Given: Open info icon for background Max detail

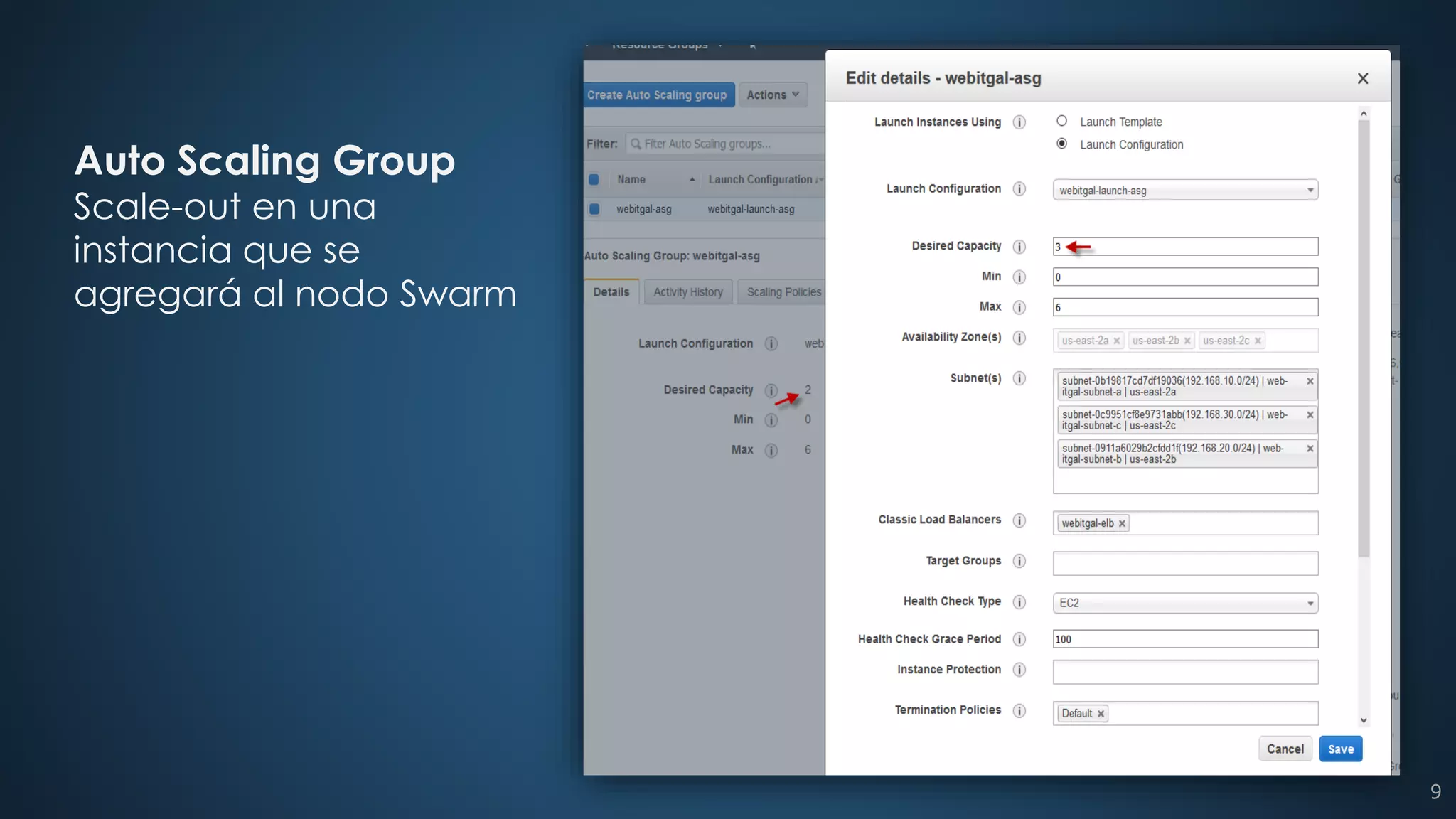Looking at the screenshot, I should 771,450.
